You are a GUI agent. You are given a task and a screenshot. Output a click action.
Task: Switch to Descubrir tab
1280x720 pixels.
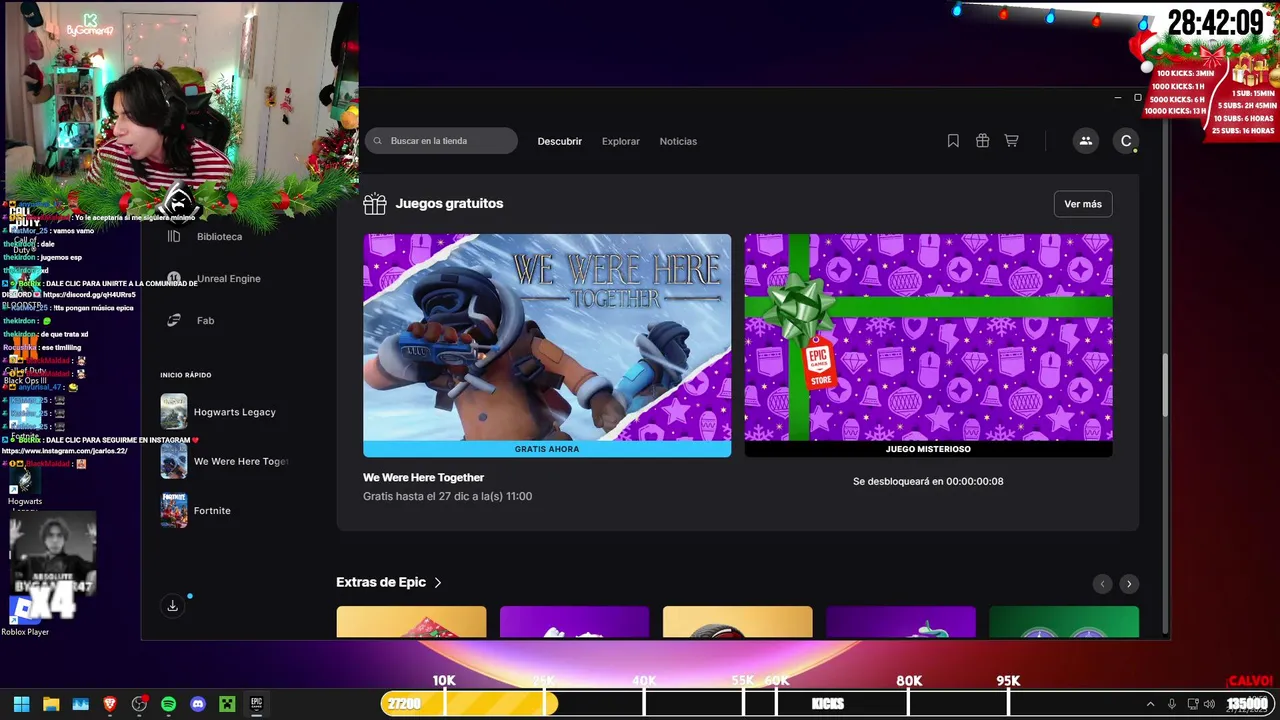point(559,141)
